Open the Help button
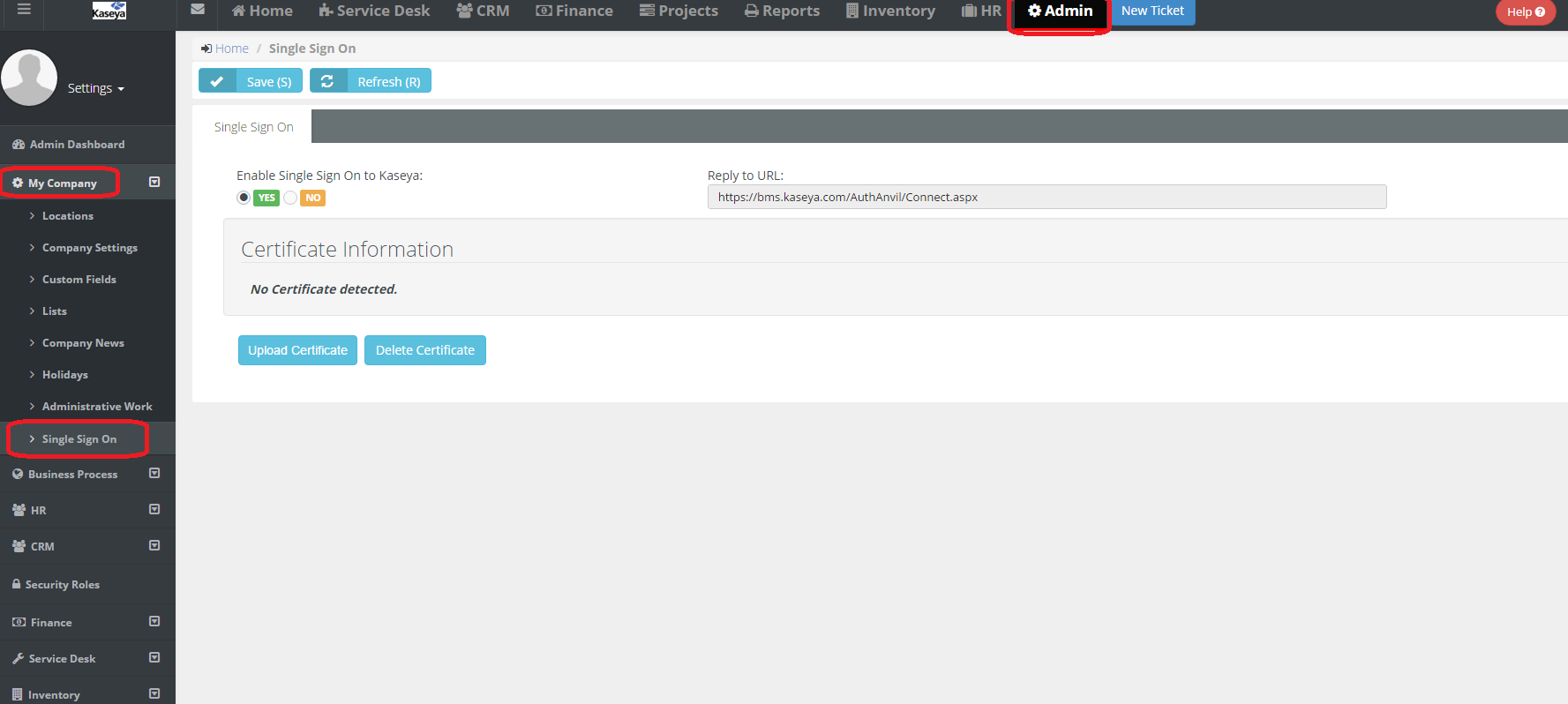 1526,11
